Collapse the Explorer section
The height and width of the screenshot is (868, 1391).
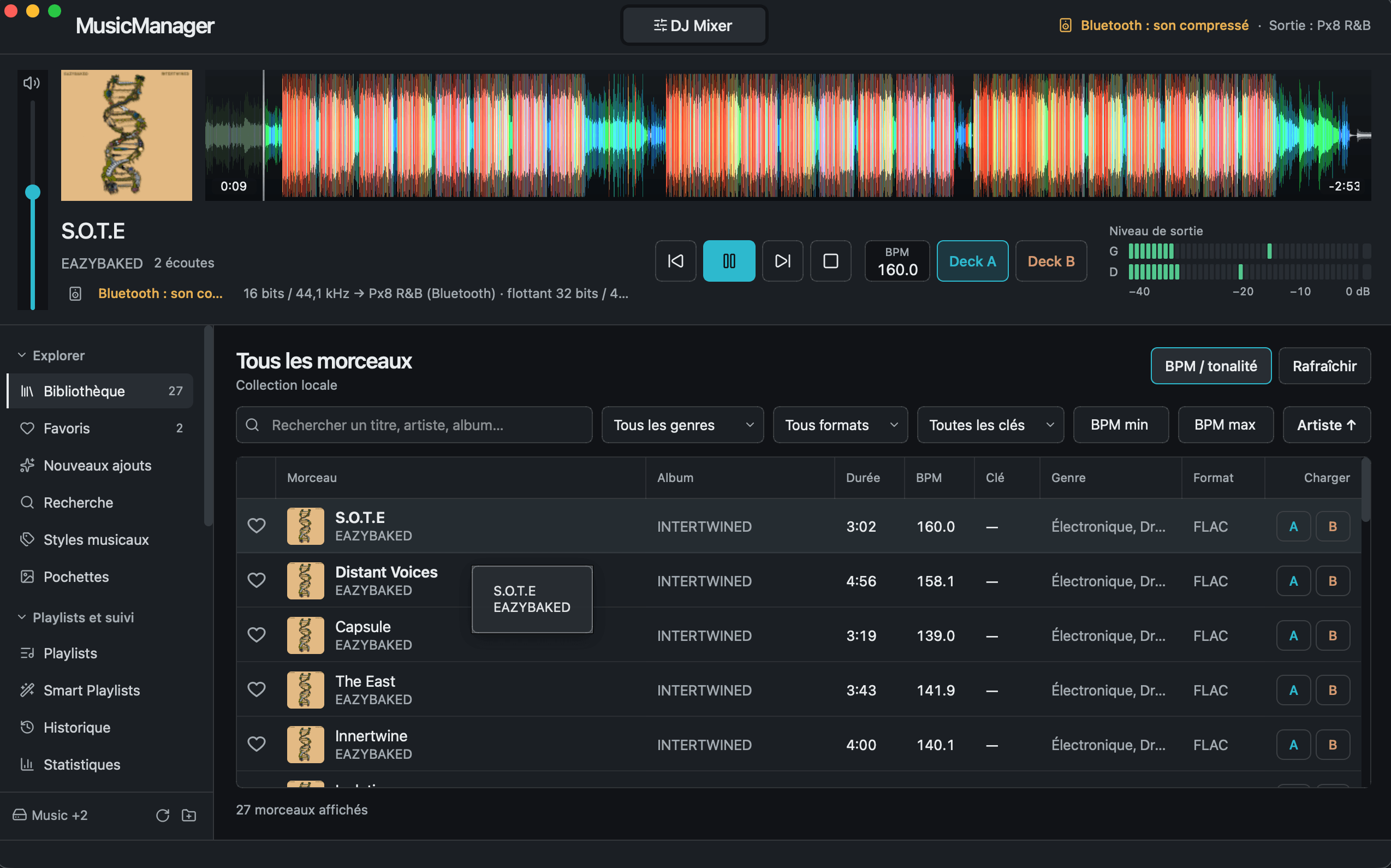point(52,355)
